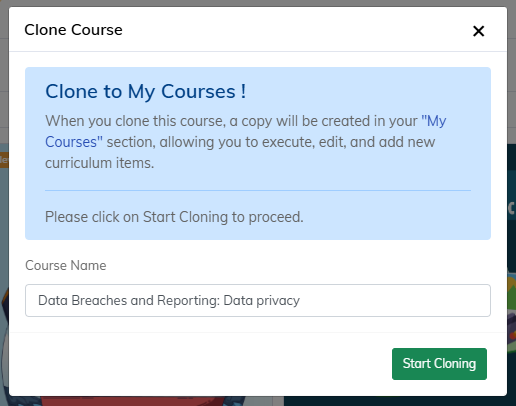Click empty footer area beside Start Cloning
The height and width of the screenshot is (406, 516).
coord(200,364)
